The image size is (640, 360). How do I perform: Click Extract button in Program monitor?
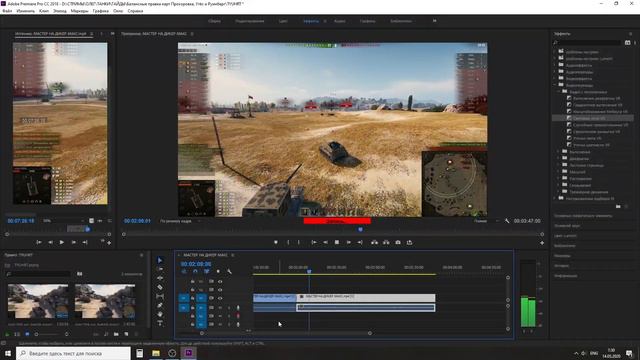pos(386,242)
